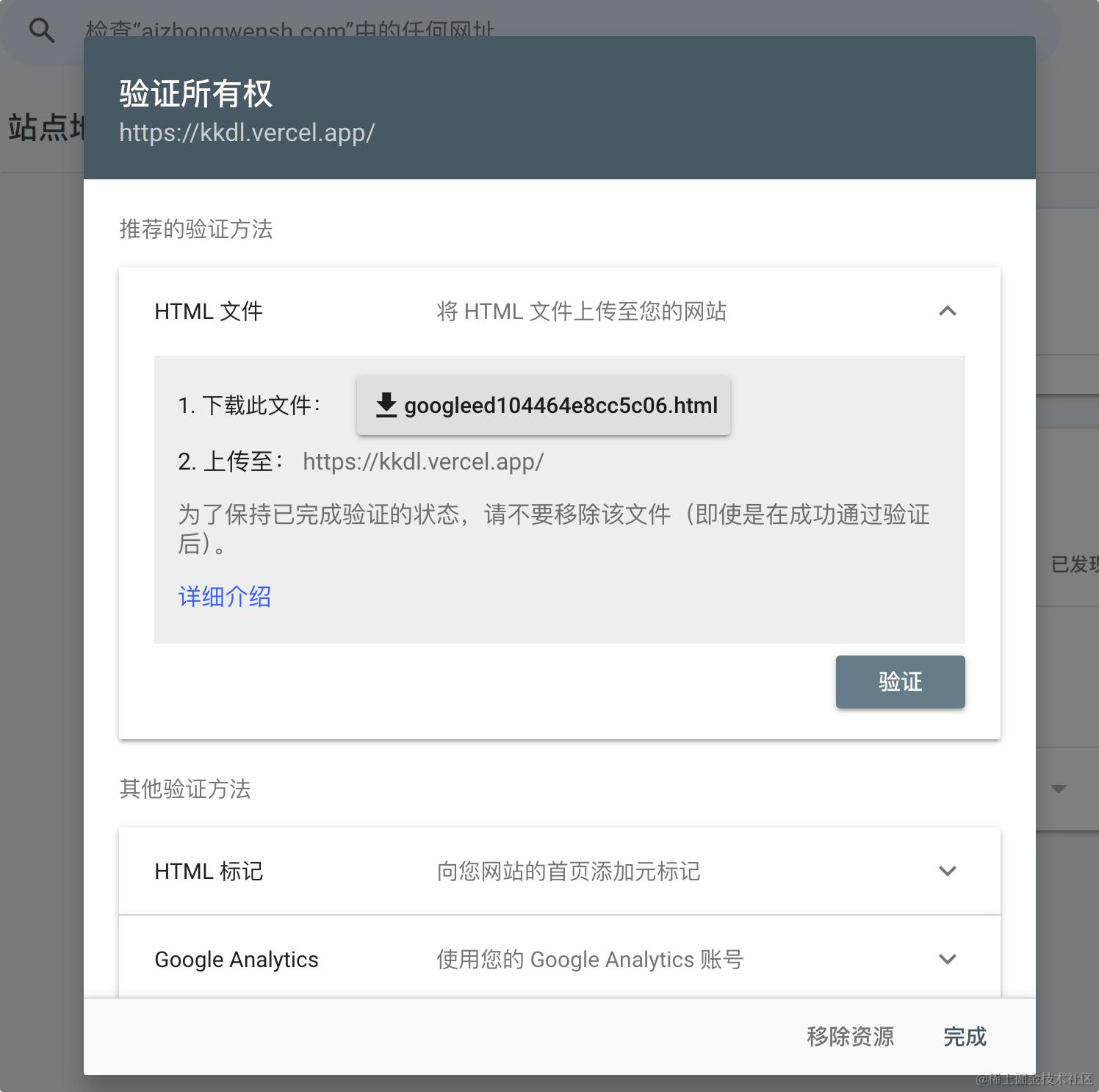Click the HTML 文件 row title
Viewport: 1099px width, 1092px height.
[209, 312]
